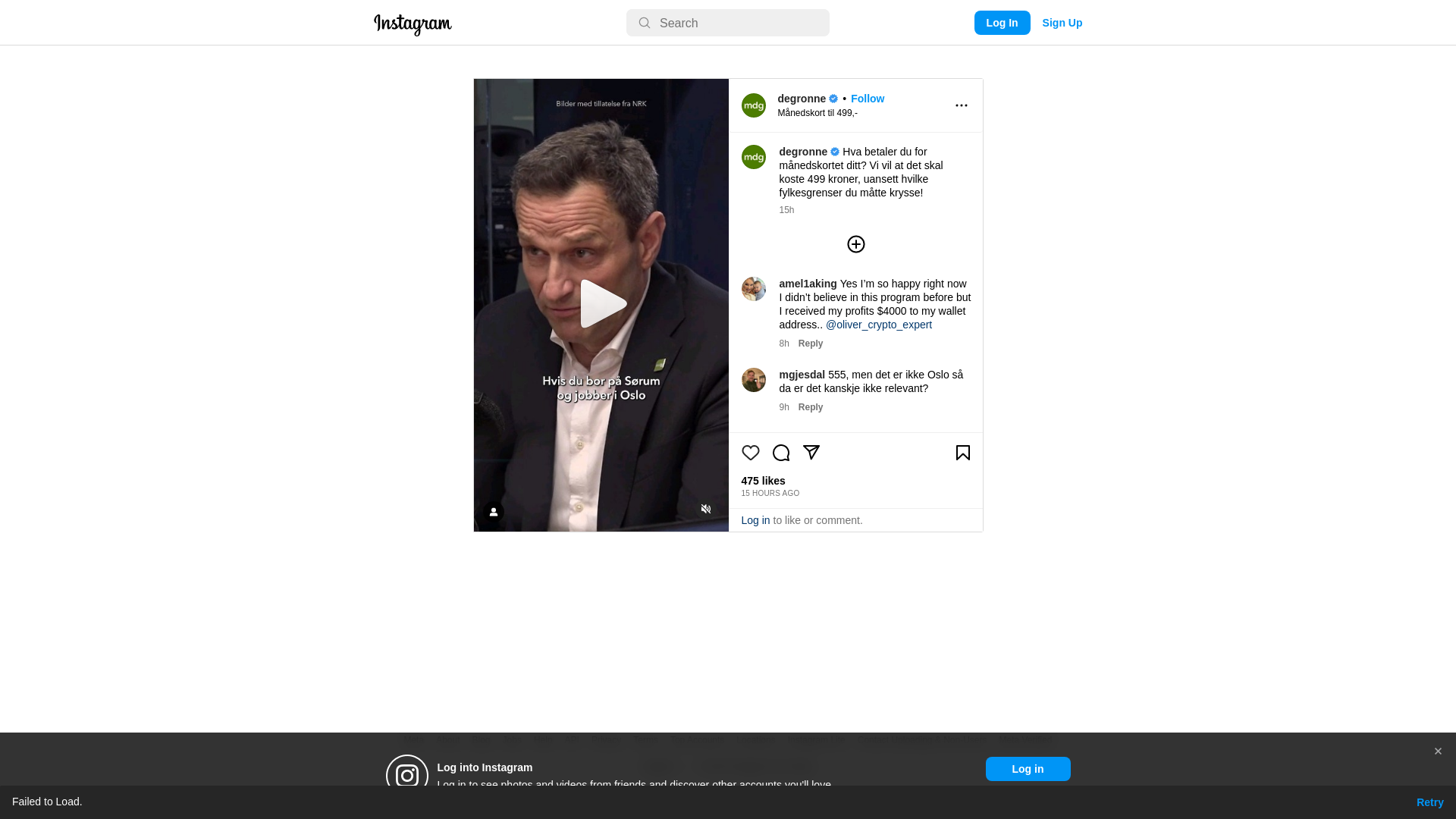
Task: Unmute the video sound
Action: (x=705, y=509)
